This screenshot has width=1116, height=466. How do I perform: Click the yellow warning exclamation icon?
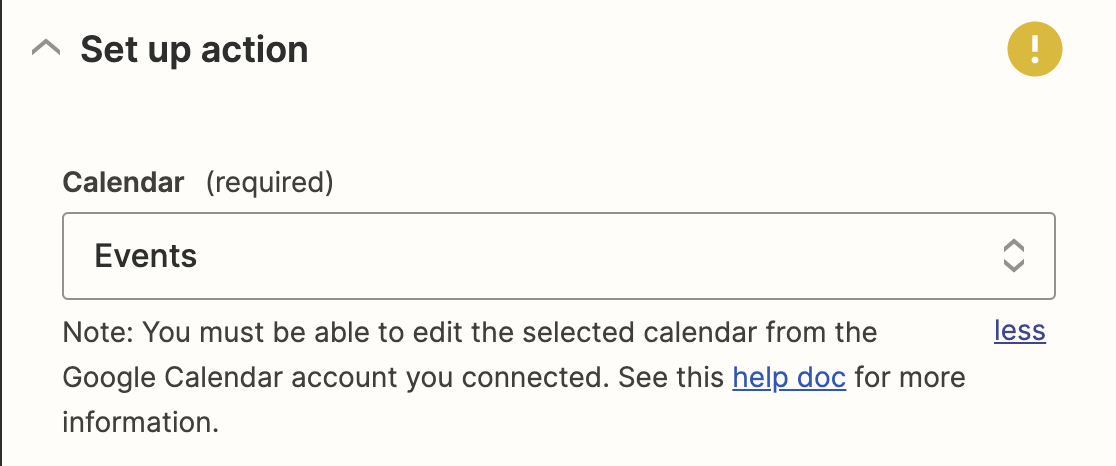click(x=1034, y=49)
